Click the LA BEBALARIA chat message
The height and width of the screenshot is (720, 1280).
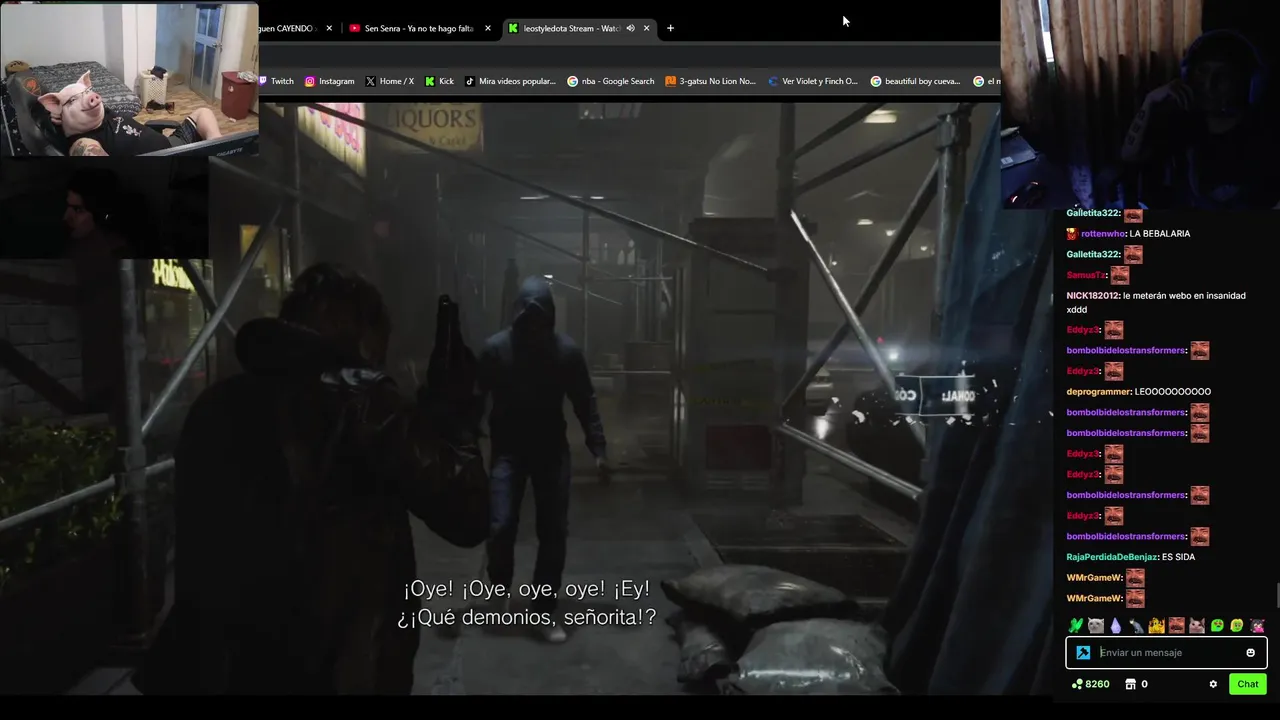[x=1160, y=234]
